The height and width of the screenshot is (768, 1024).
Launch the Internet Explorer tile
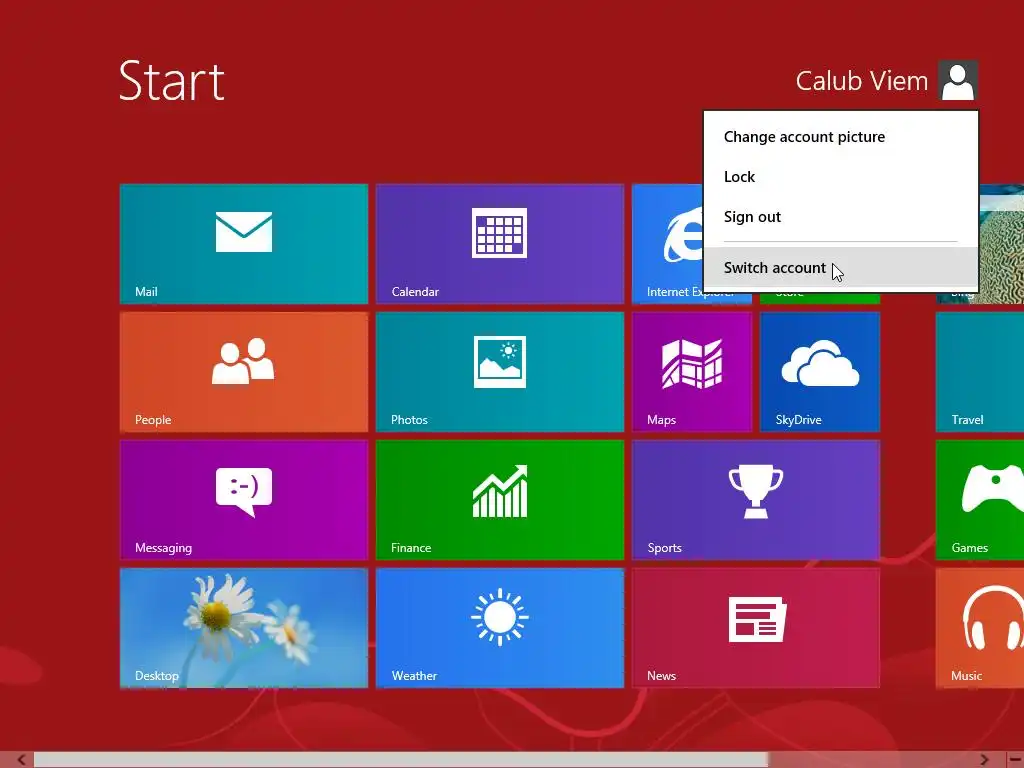(667, 244)
